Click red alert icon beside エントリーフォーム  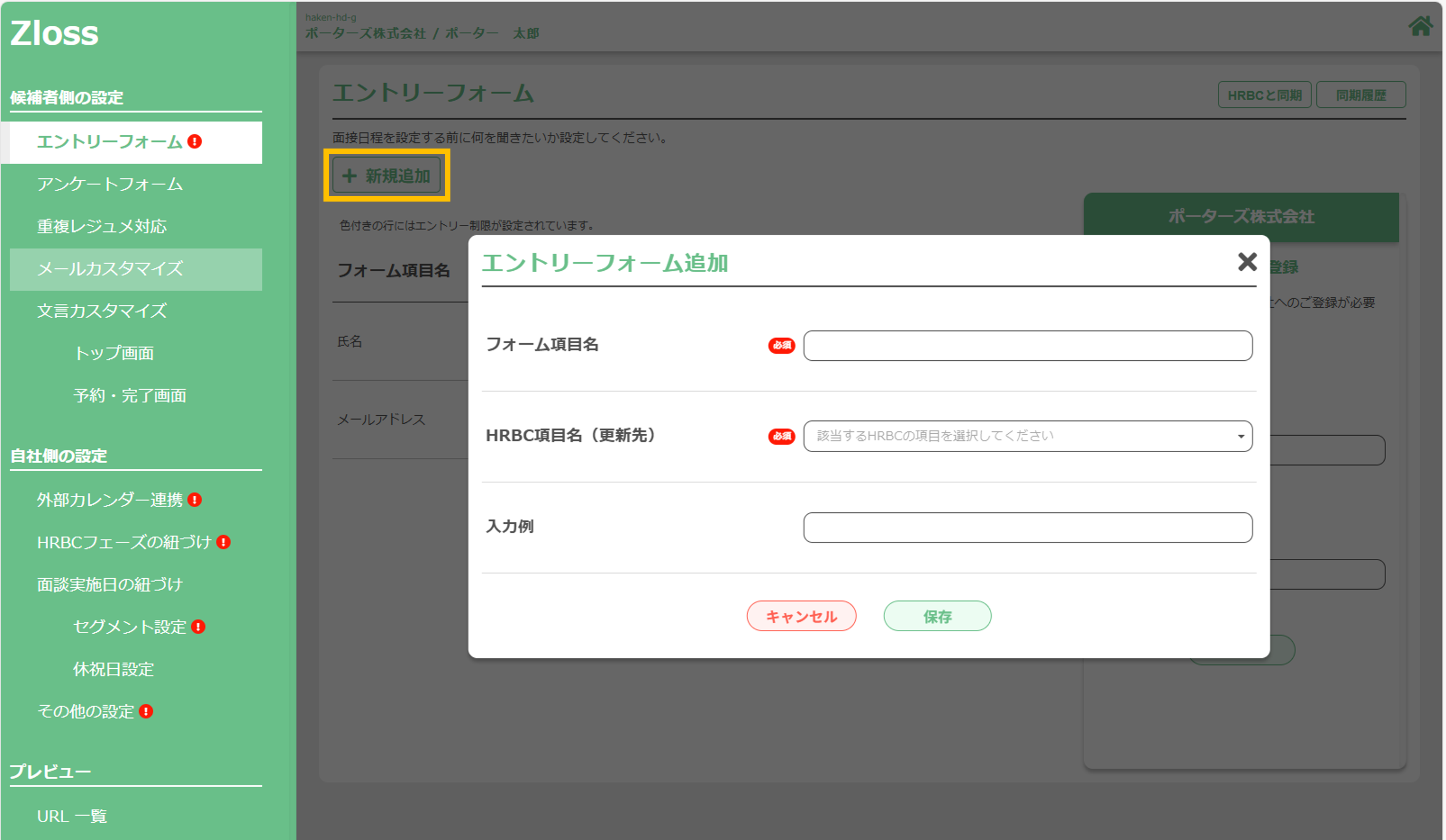195,141
